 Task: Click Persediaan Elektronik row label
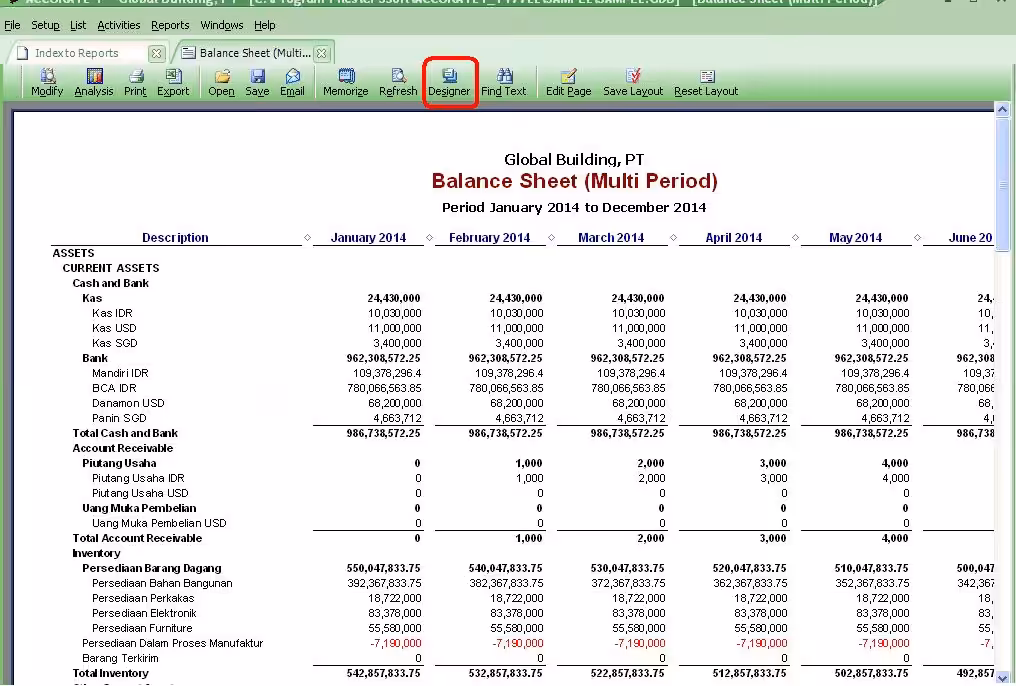pos(144,613)
